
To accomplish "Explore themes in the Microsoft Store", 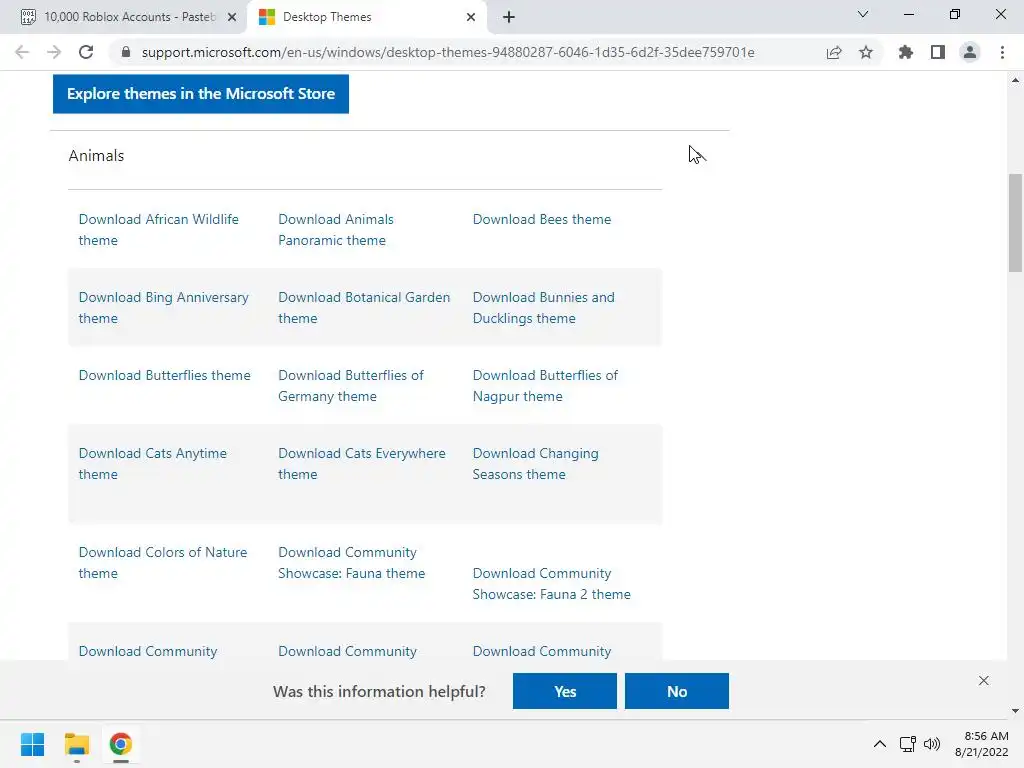I will click(x=200, y=93).
